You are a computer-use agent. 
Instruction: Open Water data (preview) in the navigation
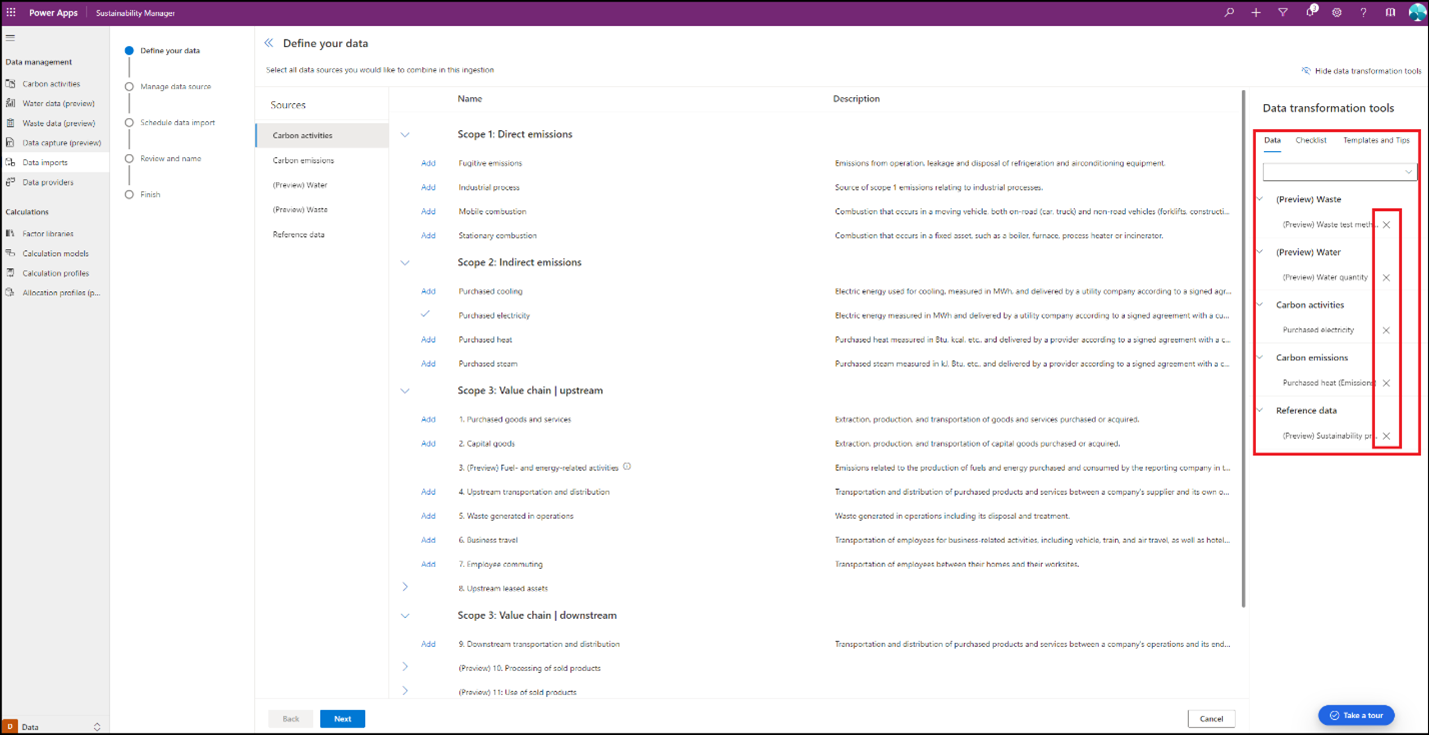coord(58,103)
